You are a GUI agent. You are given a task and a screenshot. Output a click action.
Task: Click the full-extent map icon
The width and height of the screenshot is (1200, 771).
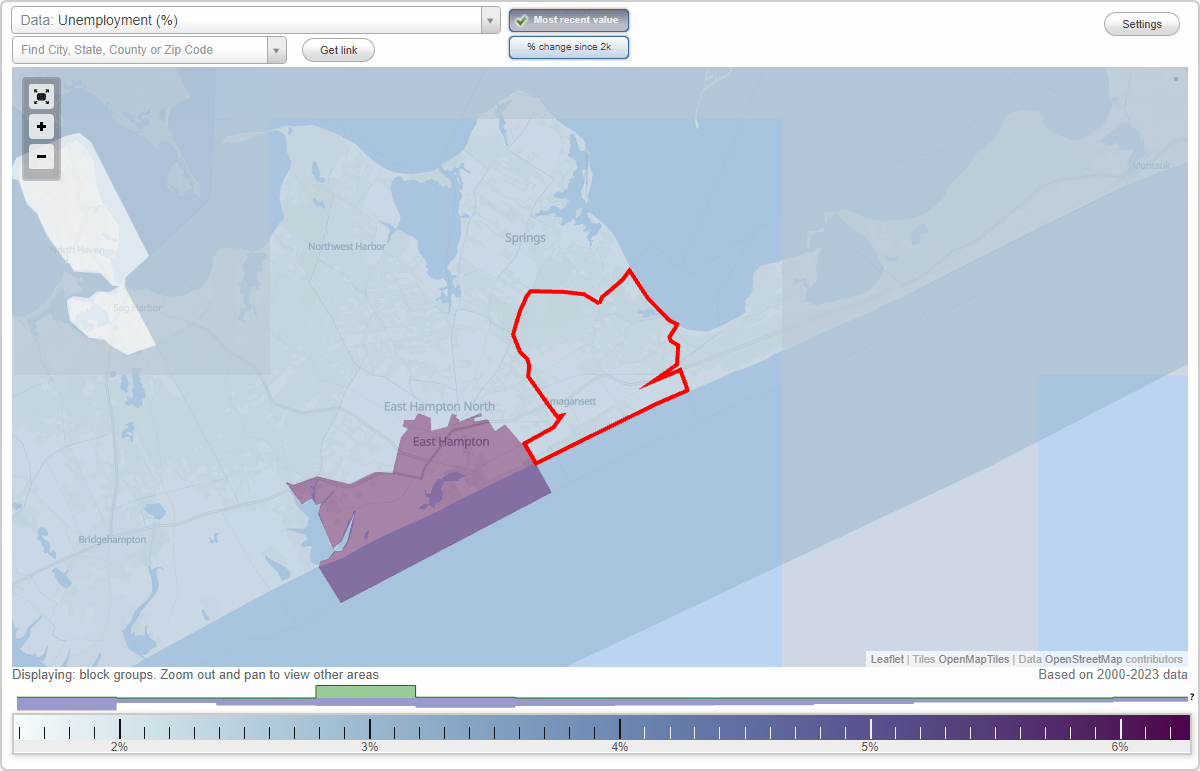click(41, 96)
